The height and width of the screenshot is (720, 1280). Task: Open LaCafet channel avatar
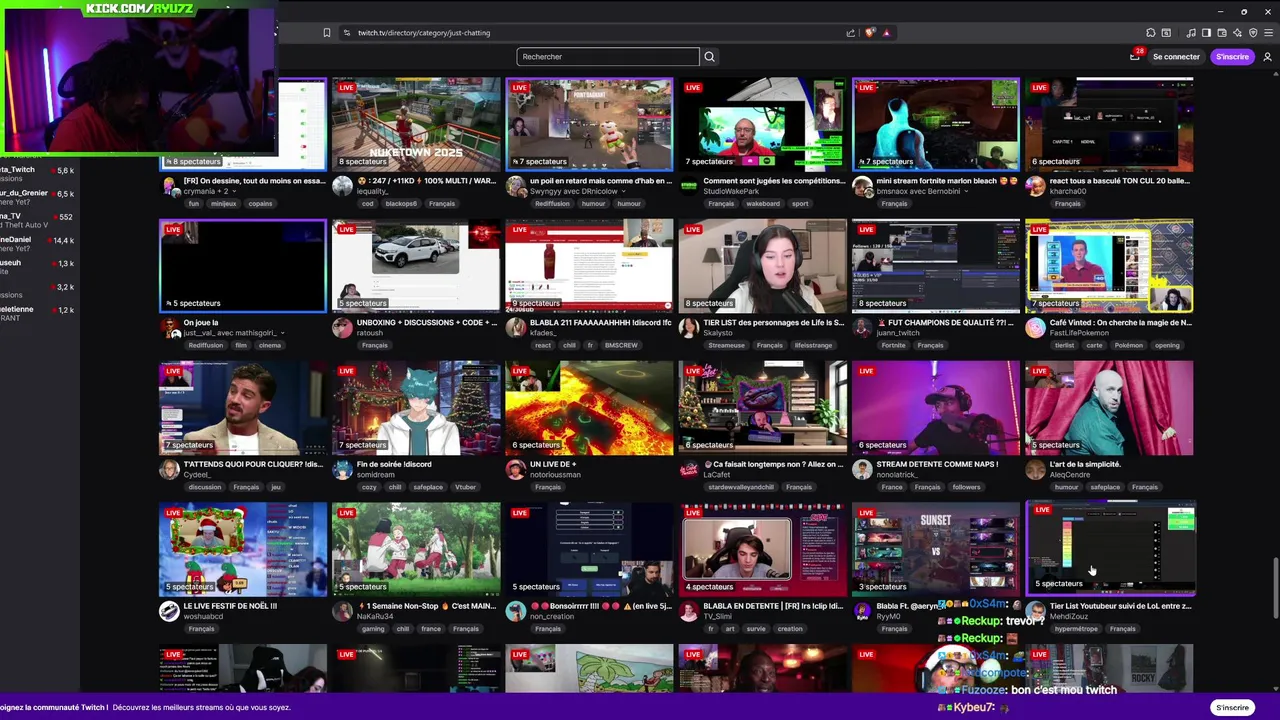(x=689, y=469)
